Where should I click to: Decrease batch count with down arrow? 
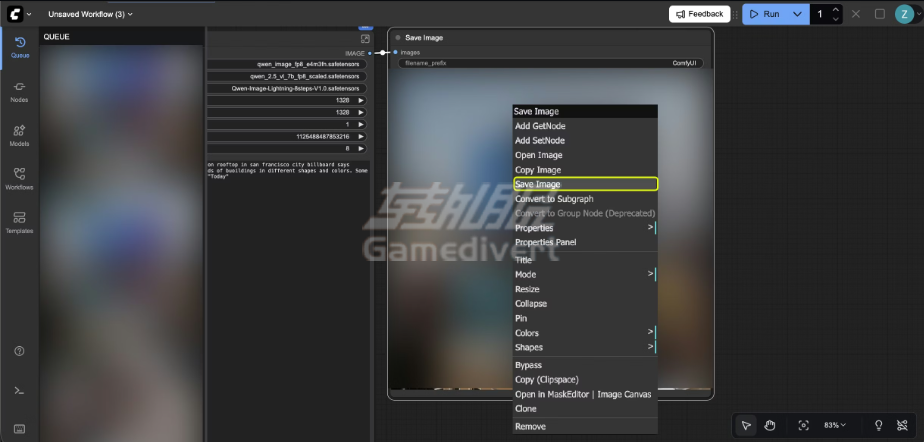pyautogui.click(x=835, y=19)
